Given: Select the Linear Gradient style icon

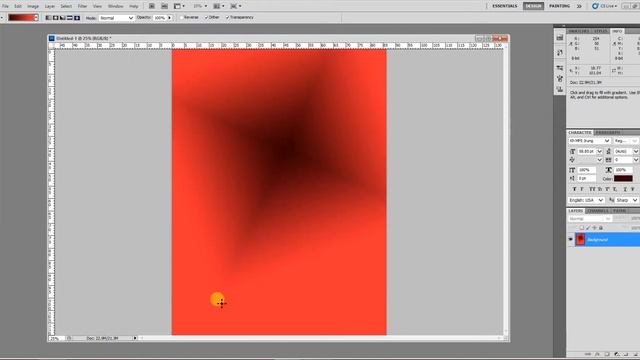Looking at the screenshot, I should [x=48, y=18].
